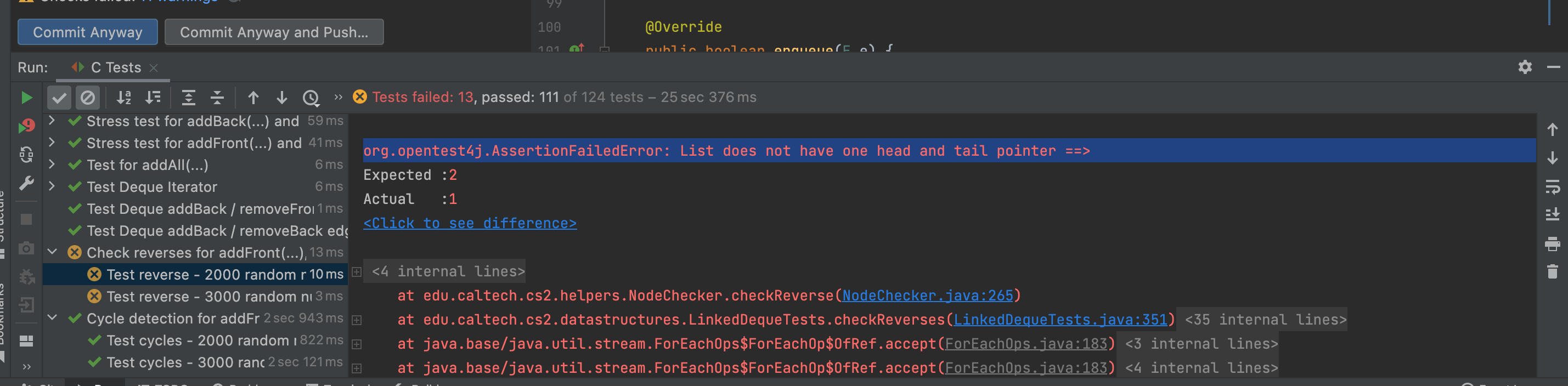Open the "Click to see difference" link
The width and height of the screenshot is (1568, 386).
click(469, 223)
